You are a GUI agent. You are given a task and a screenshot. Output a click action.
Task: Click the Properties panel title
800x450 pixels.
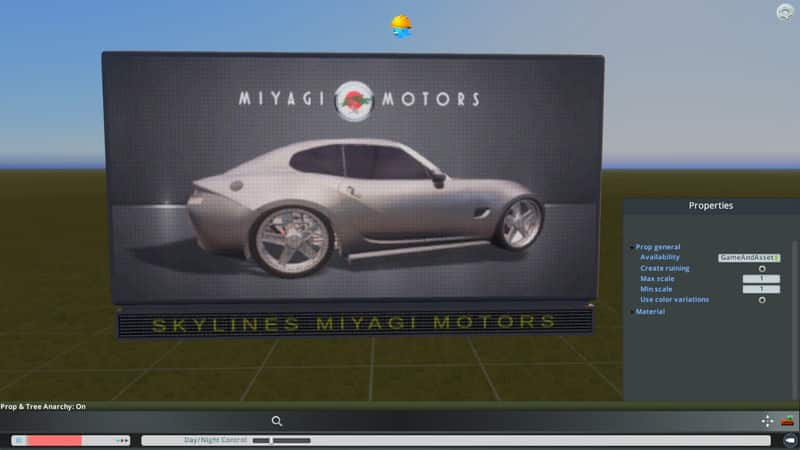coord(710,206)
